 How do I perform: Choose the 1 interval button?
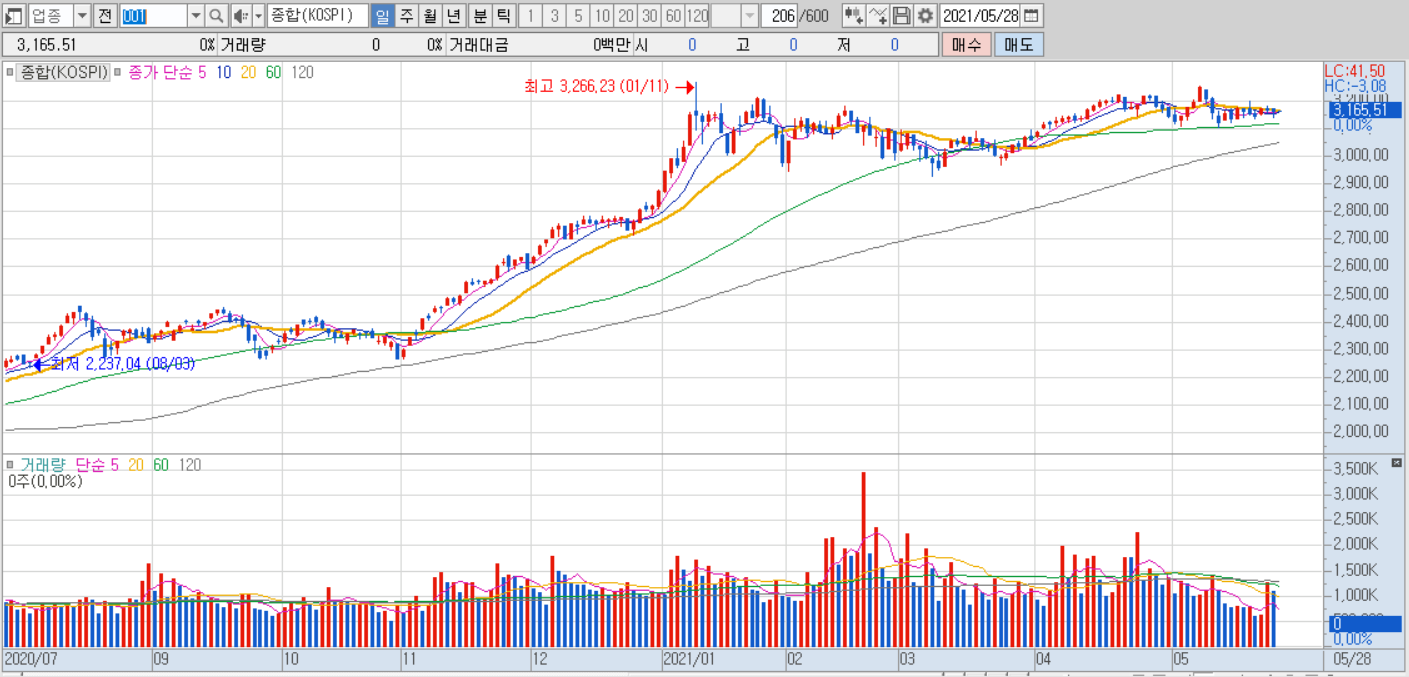(x=530, y=15)
